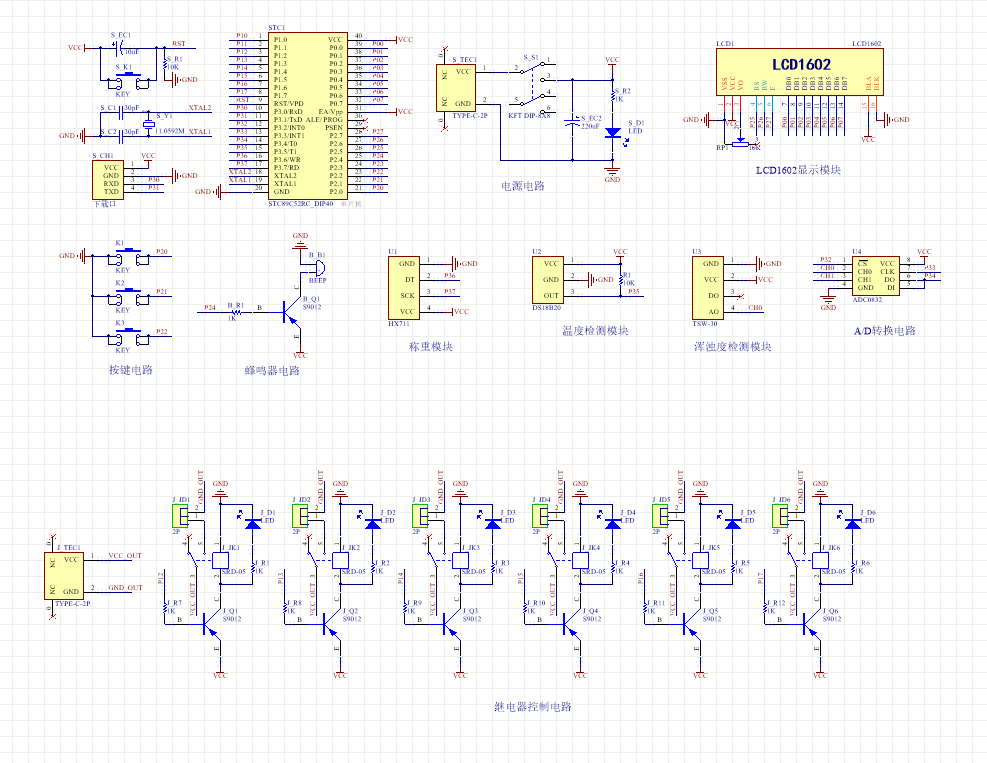Click the S_Y1 crystal oscillator symbol

pyautogui.click(x=148, y=123)
